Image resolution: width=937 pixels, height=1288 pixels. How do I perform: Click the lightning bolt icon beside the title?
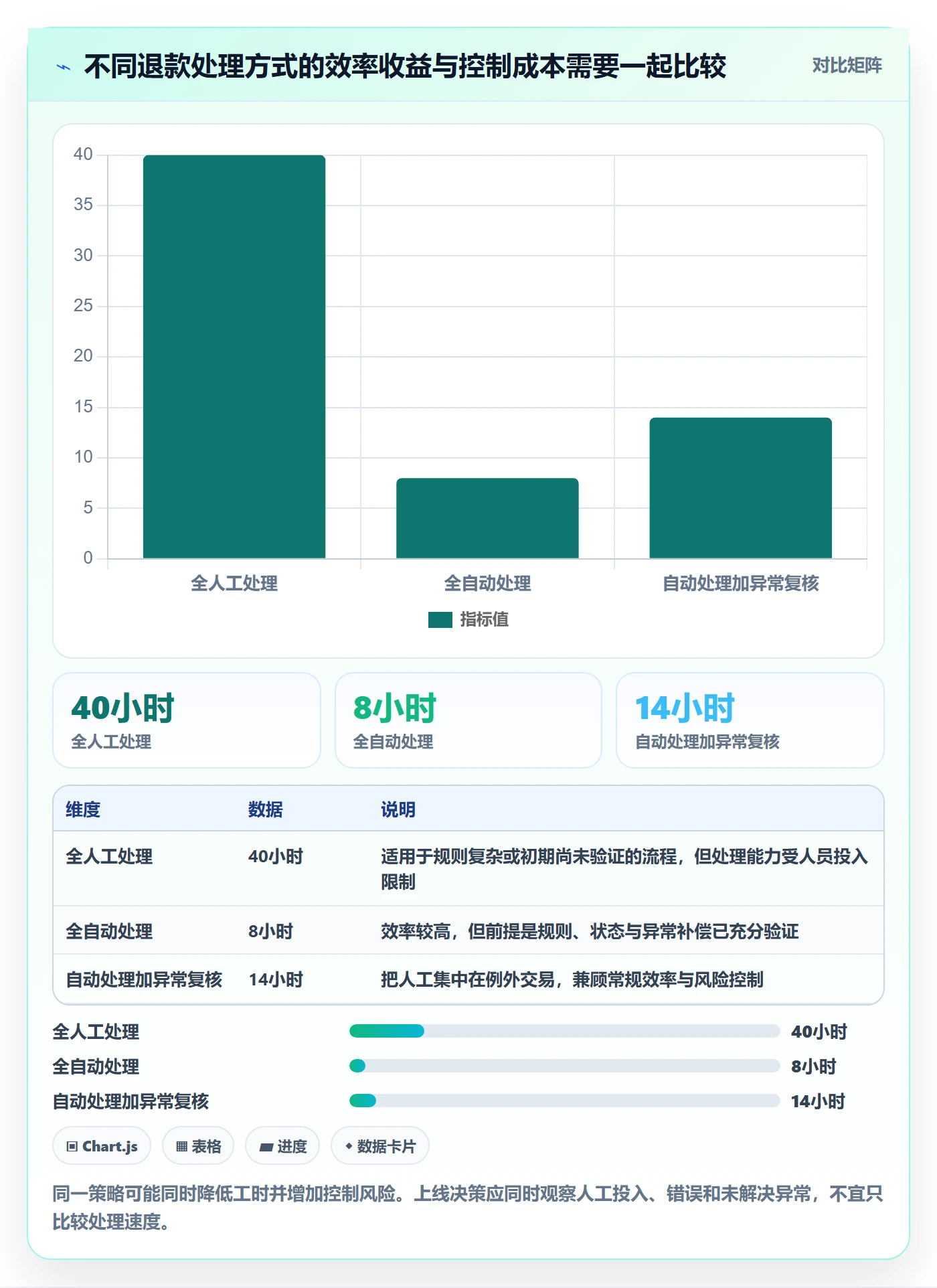[64, 67]
